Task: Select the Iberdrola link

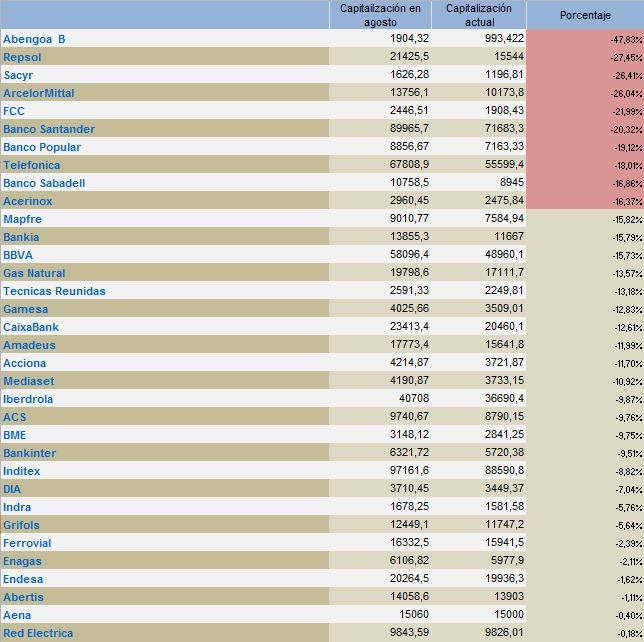Action: pos(28,399)
